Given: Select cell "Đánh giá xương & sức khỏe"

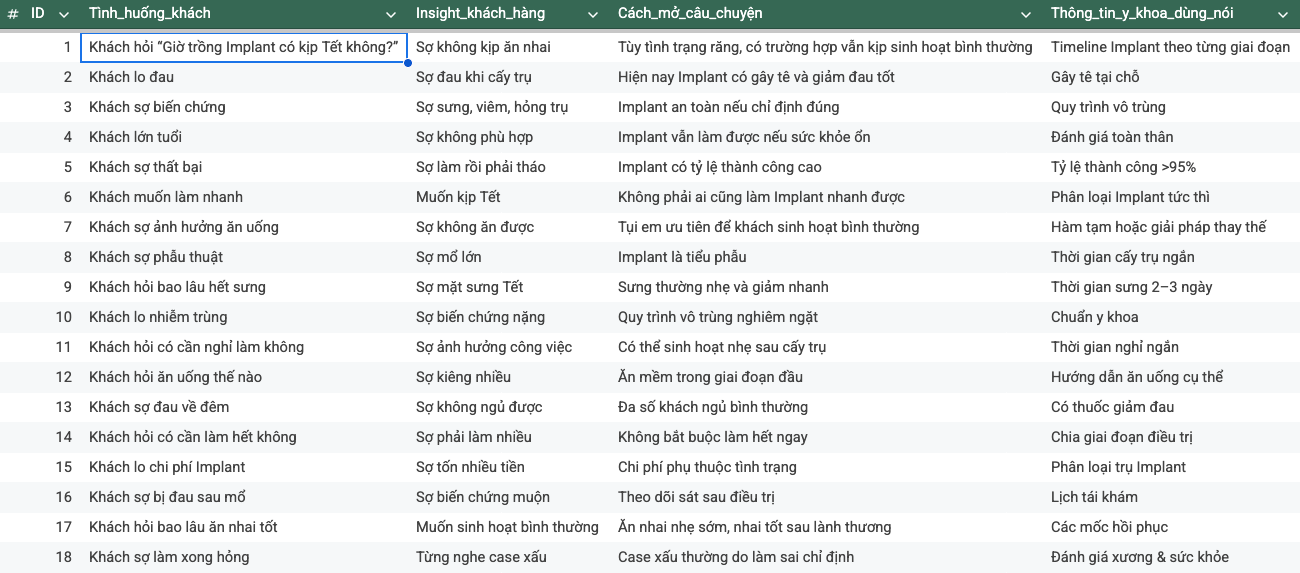Looking at the screenshot, I should tap(1171, 557).
